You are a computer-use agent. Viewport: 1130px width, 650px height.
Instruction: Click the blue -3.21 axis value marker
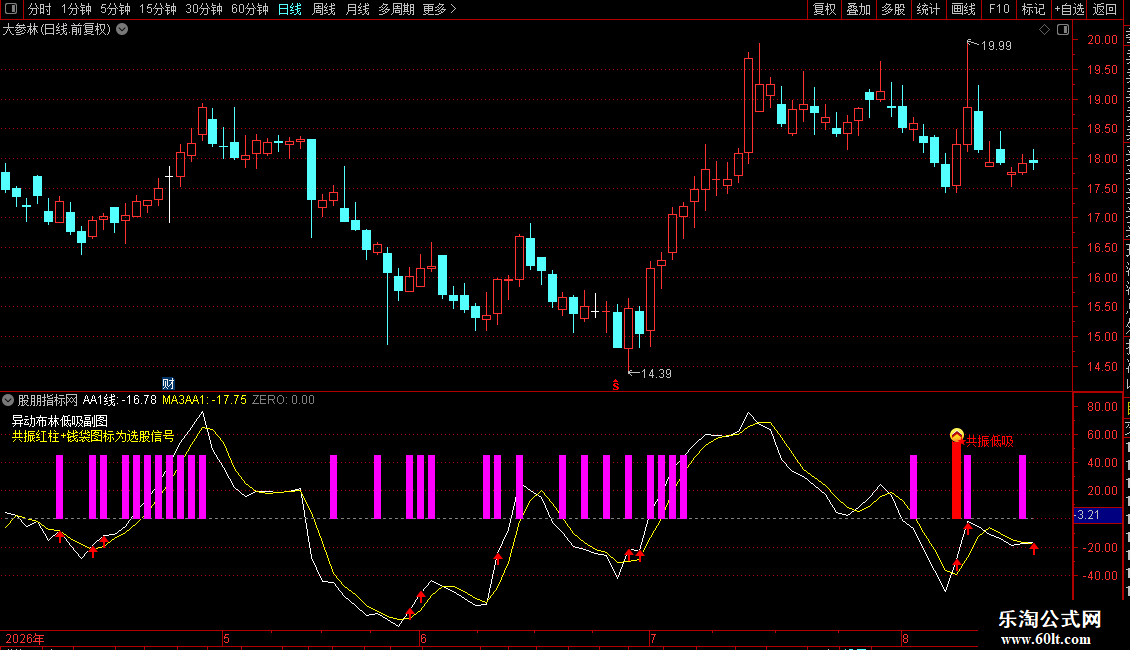pyautogui.click(x=1097, y=515)
